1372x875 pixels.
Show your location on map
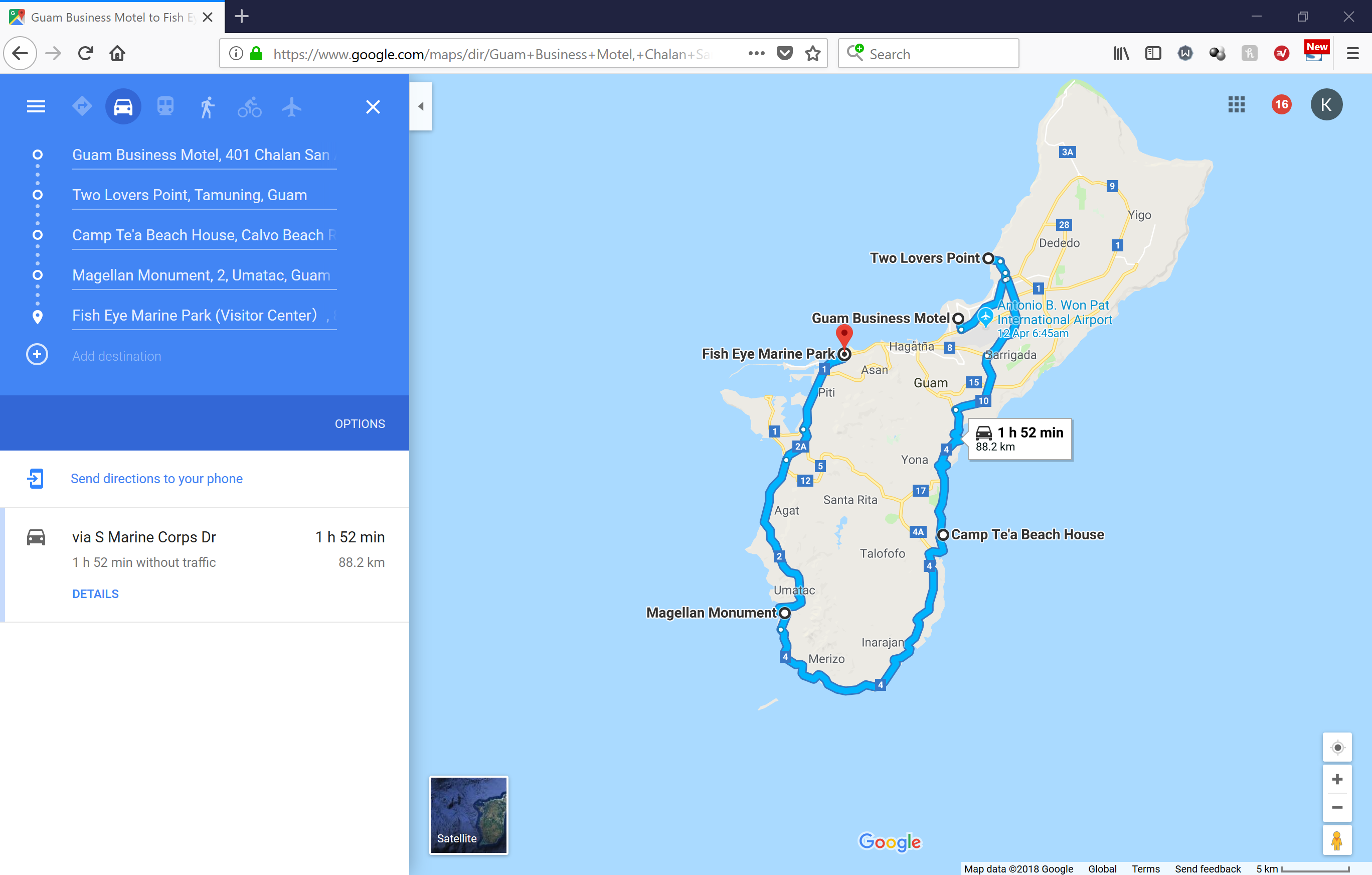[x=1337, y=748]
